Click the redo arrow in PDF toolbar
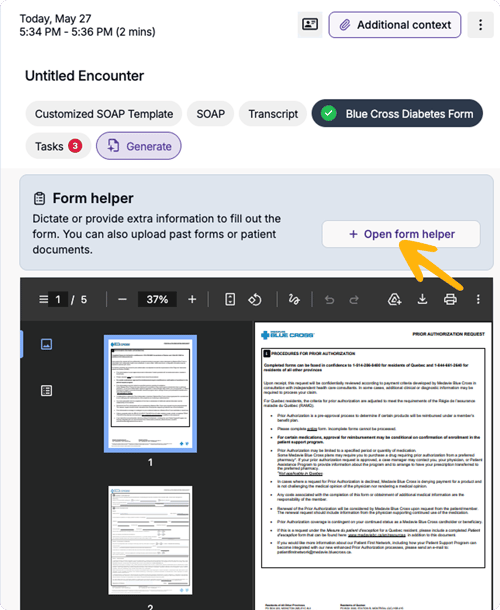Image resolution: width=500 pixels, height=610 pixels. [354, 300]
